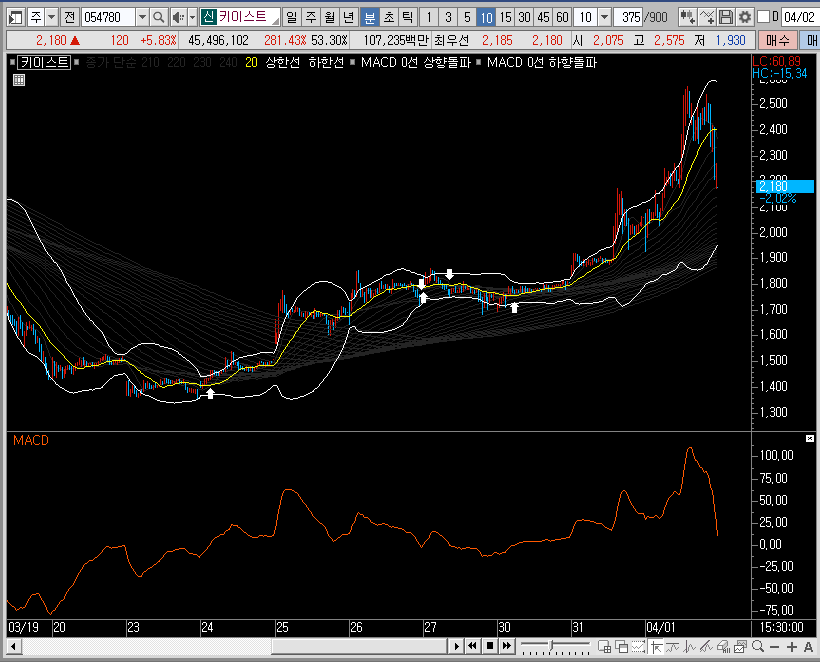Open the stock code search magnifier
Screen dimensions: 820x662
pyautogui.click(x=158, y=17)
